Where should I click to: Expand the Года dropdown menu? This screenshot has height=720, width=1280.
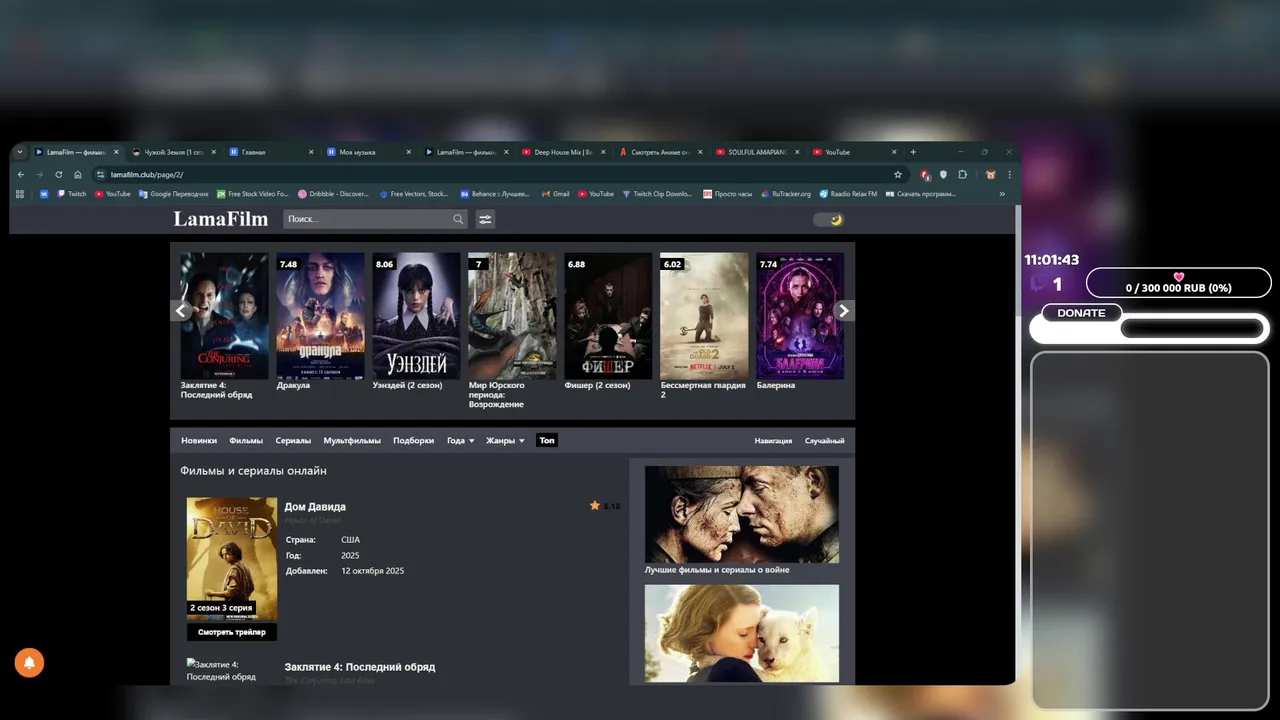coord(460,440)
